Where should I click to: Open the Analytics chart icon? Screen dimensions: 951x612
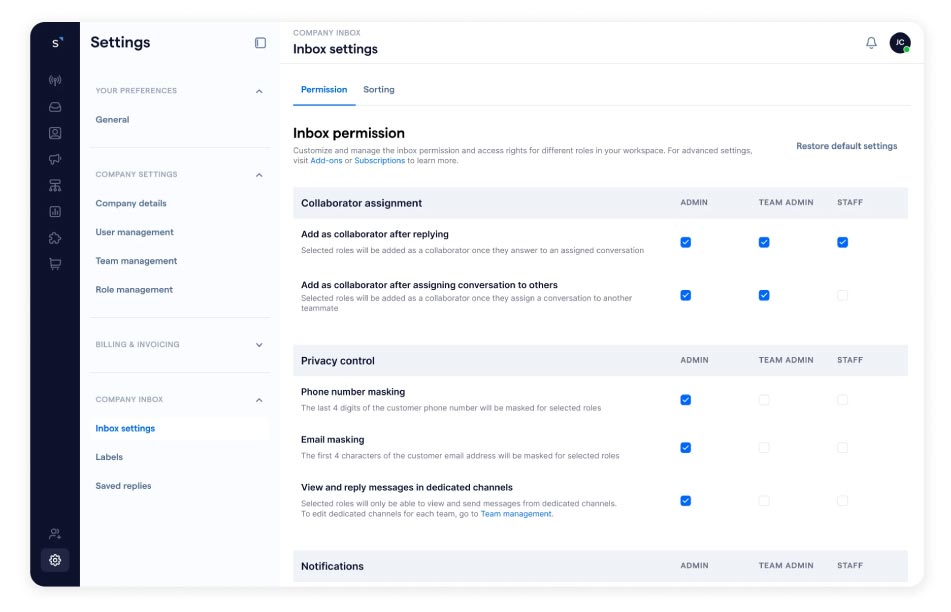tap(55, 212)
